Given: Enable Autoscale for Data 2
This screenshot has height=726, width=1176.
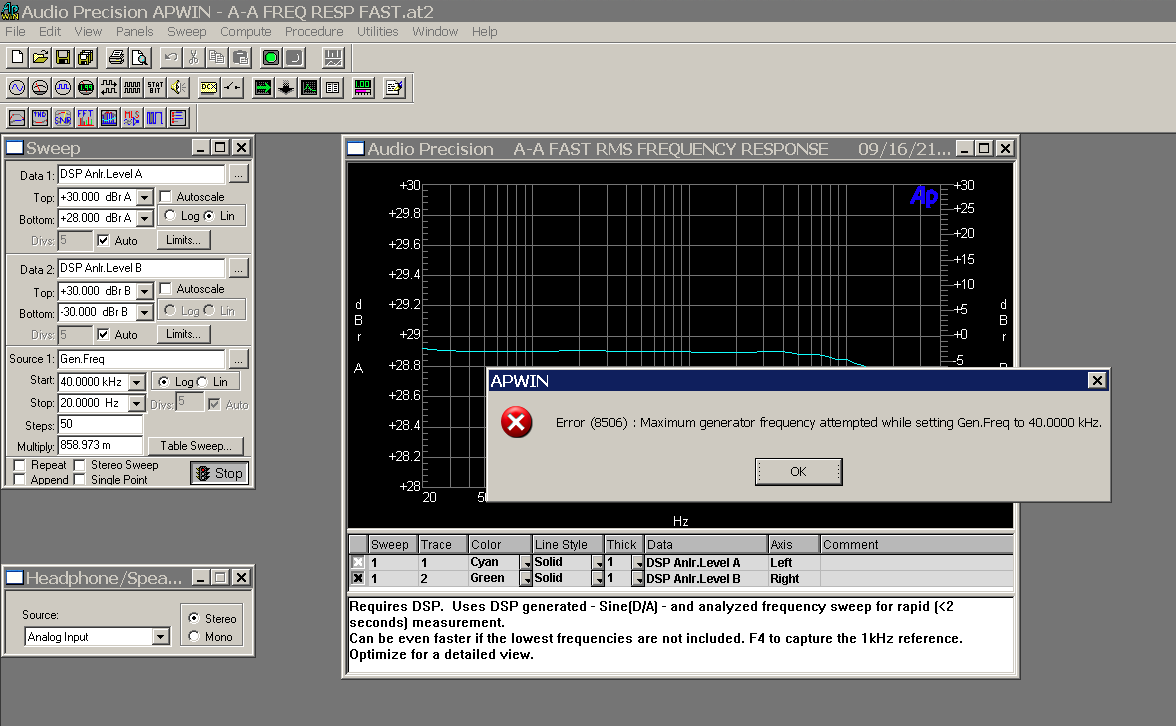Looking at the screenshot, I should tap(166, 289).
